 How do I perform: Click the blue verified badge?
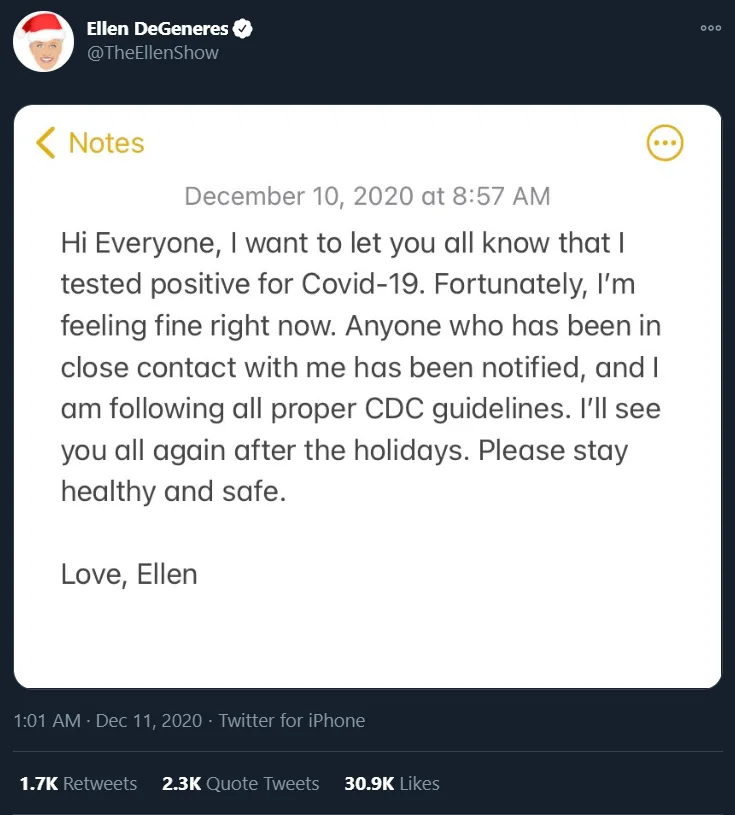242,29
